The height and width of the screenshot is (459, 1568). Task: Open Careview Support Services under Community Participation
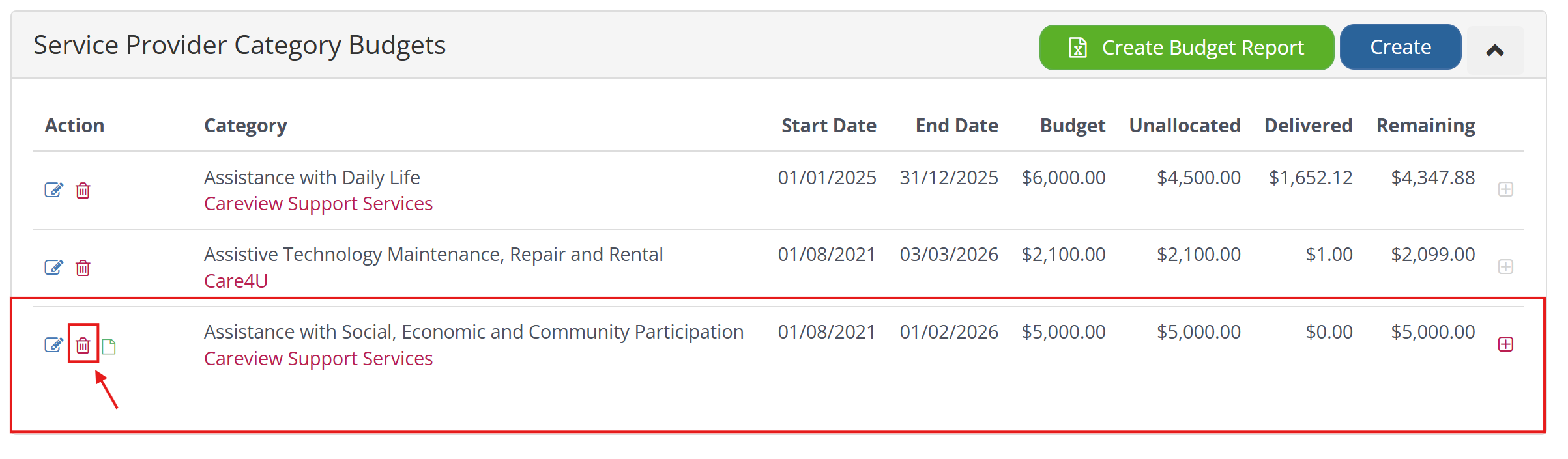318,359
